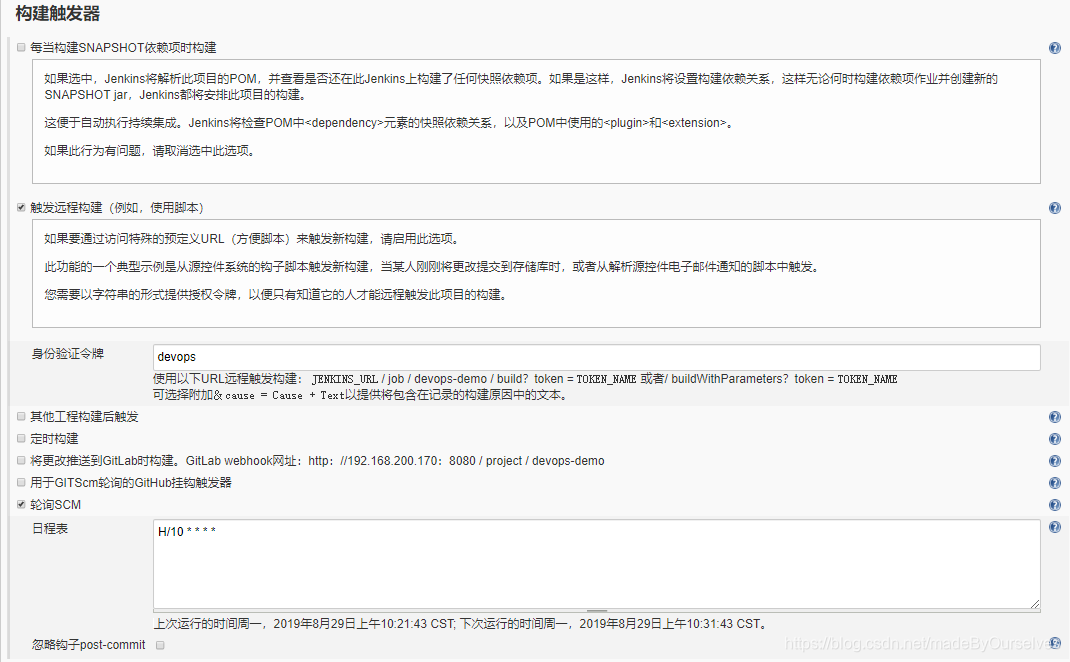Toggle the 忽略钩子post-commit checkbox
Viewport: 1070px width, 662px height.
click(160, 645)
